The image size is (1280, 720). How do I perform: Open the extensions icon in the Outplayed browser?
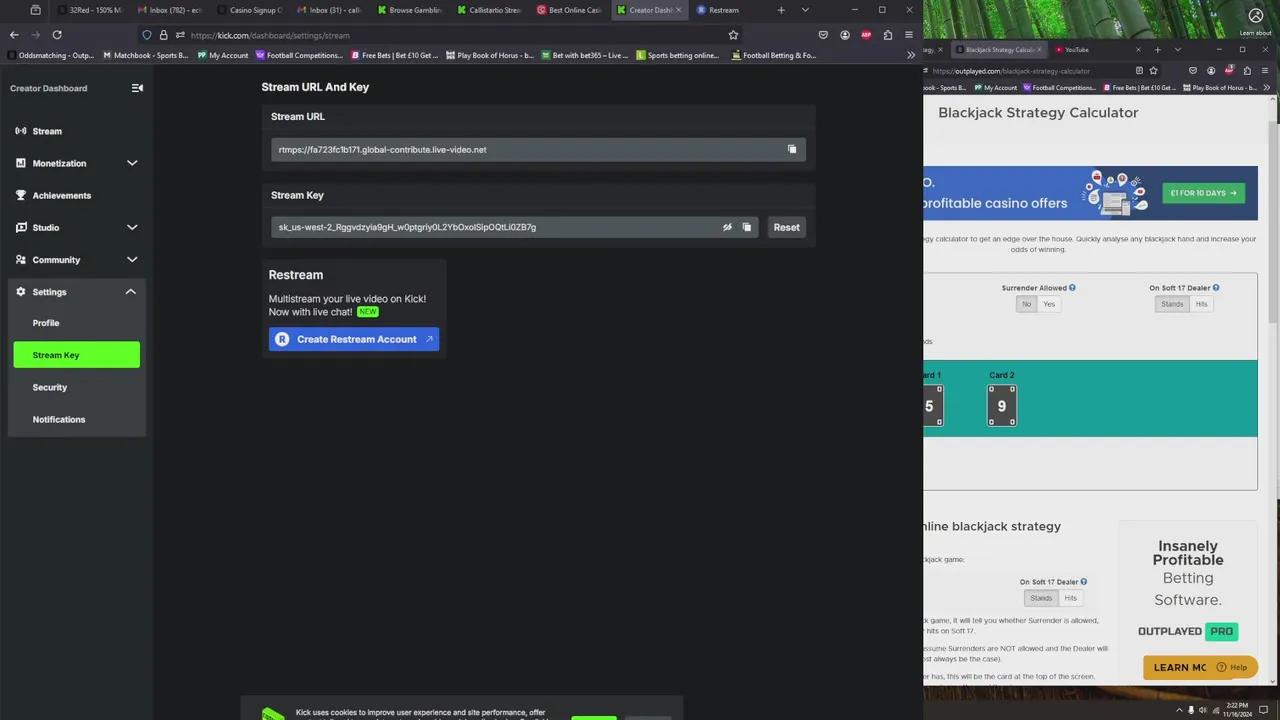1247,71
